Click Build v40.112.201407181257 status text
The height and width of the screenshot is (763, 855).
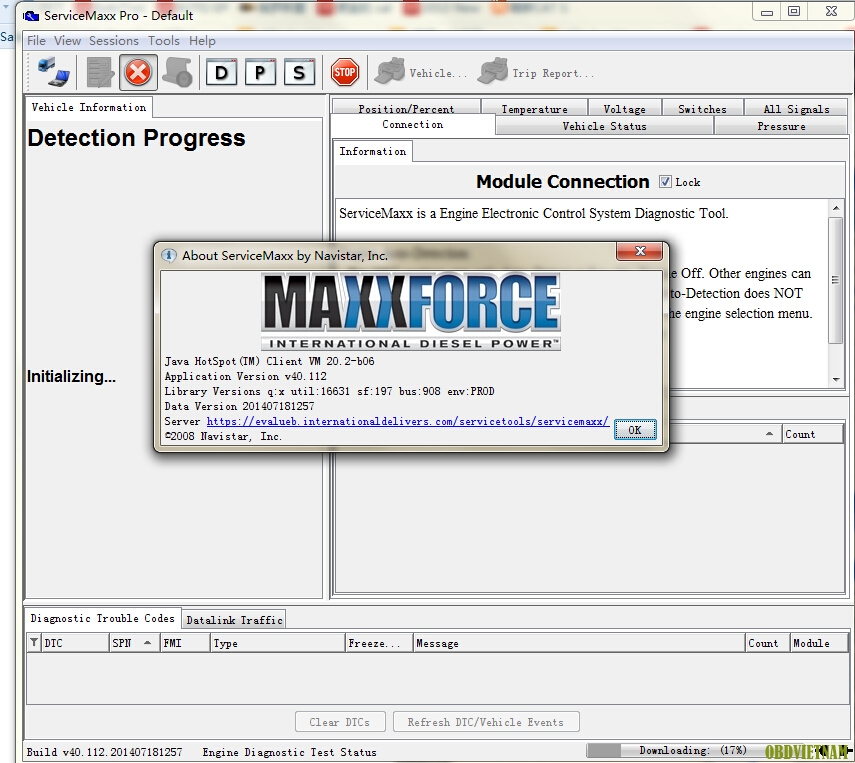[104, 752]
